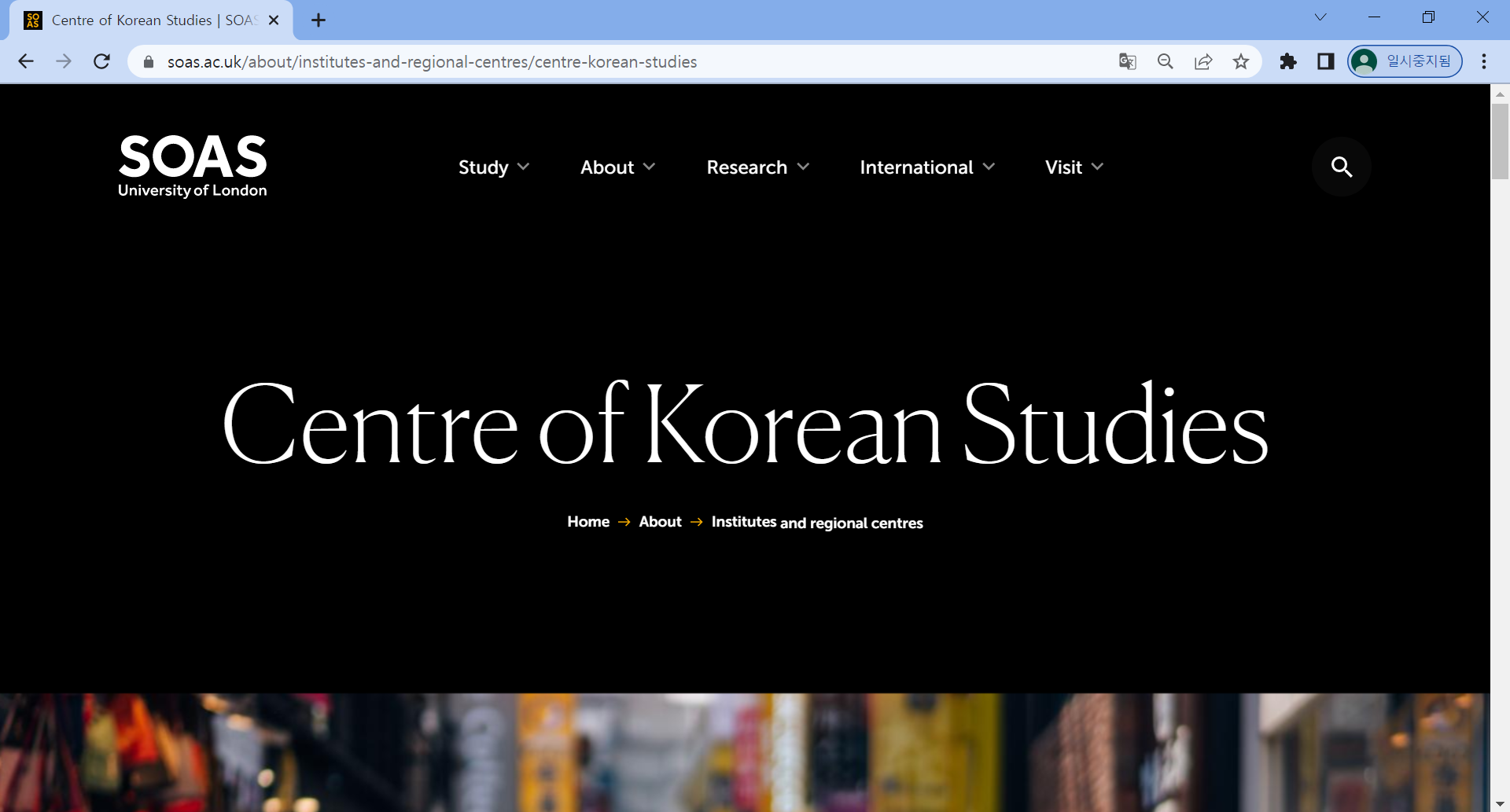This screenshot has width=1510, height=812.
Task: Toggle the browser side panel icon
Action: click(1326, 61)
